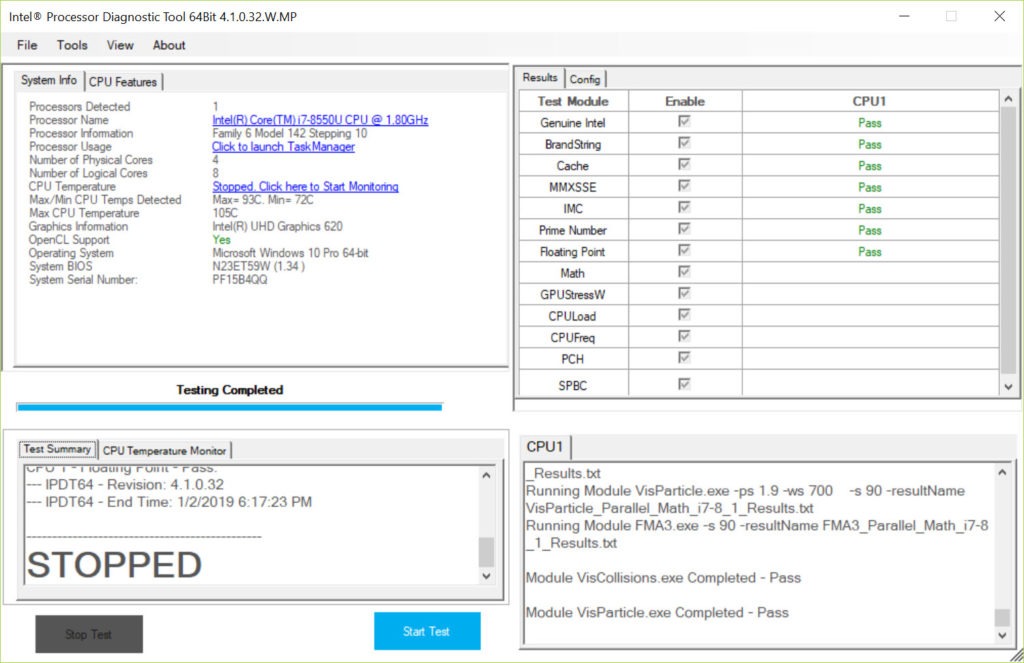Toggle the Genuine Intel enable checkbox
The image size is (1024, 663).
(x=684, y=121)
